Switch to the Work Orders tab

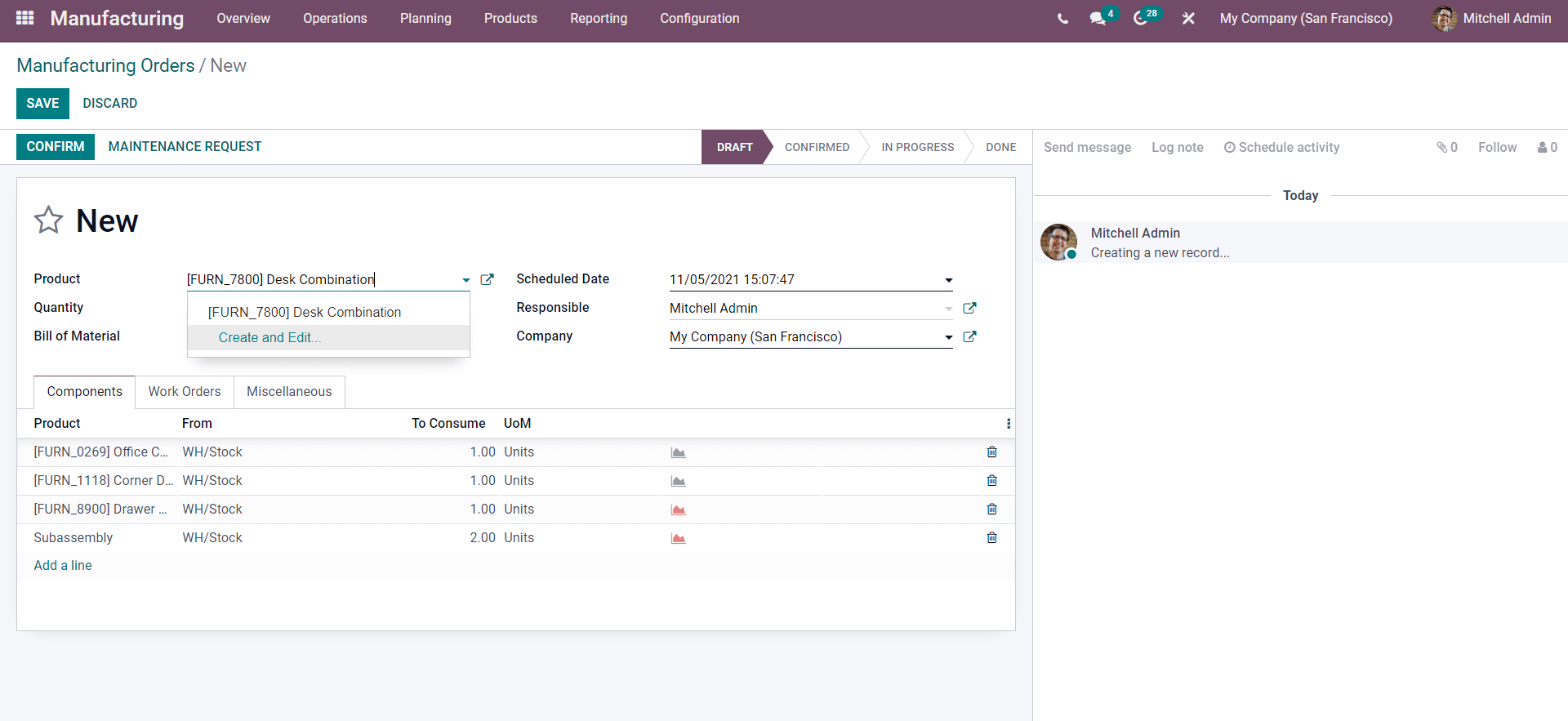tap(185, 392)
